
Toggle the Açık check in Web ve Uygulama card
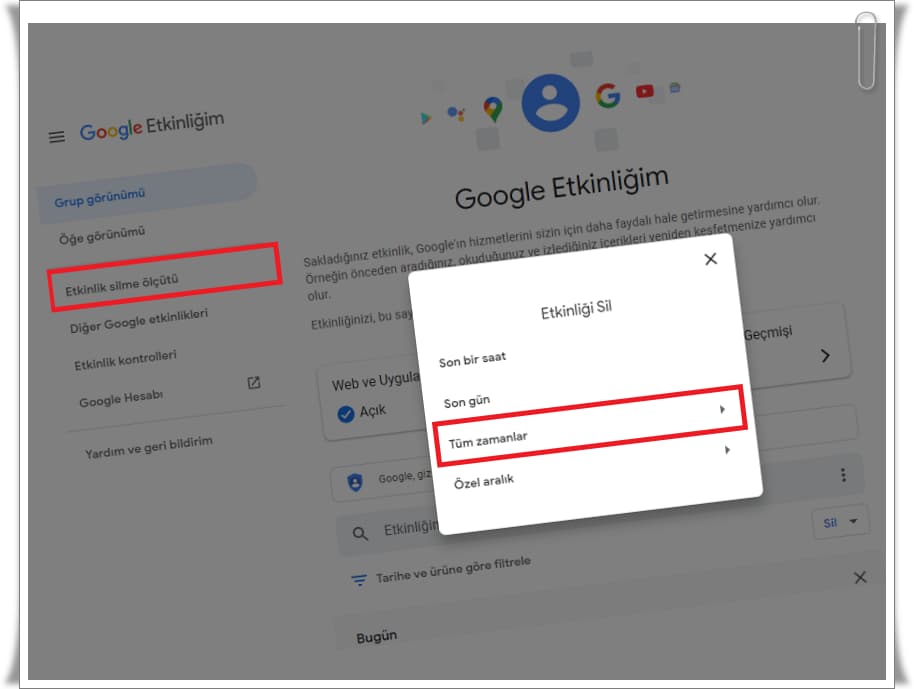(346, 414)
